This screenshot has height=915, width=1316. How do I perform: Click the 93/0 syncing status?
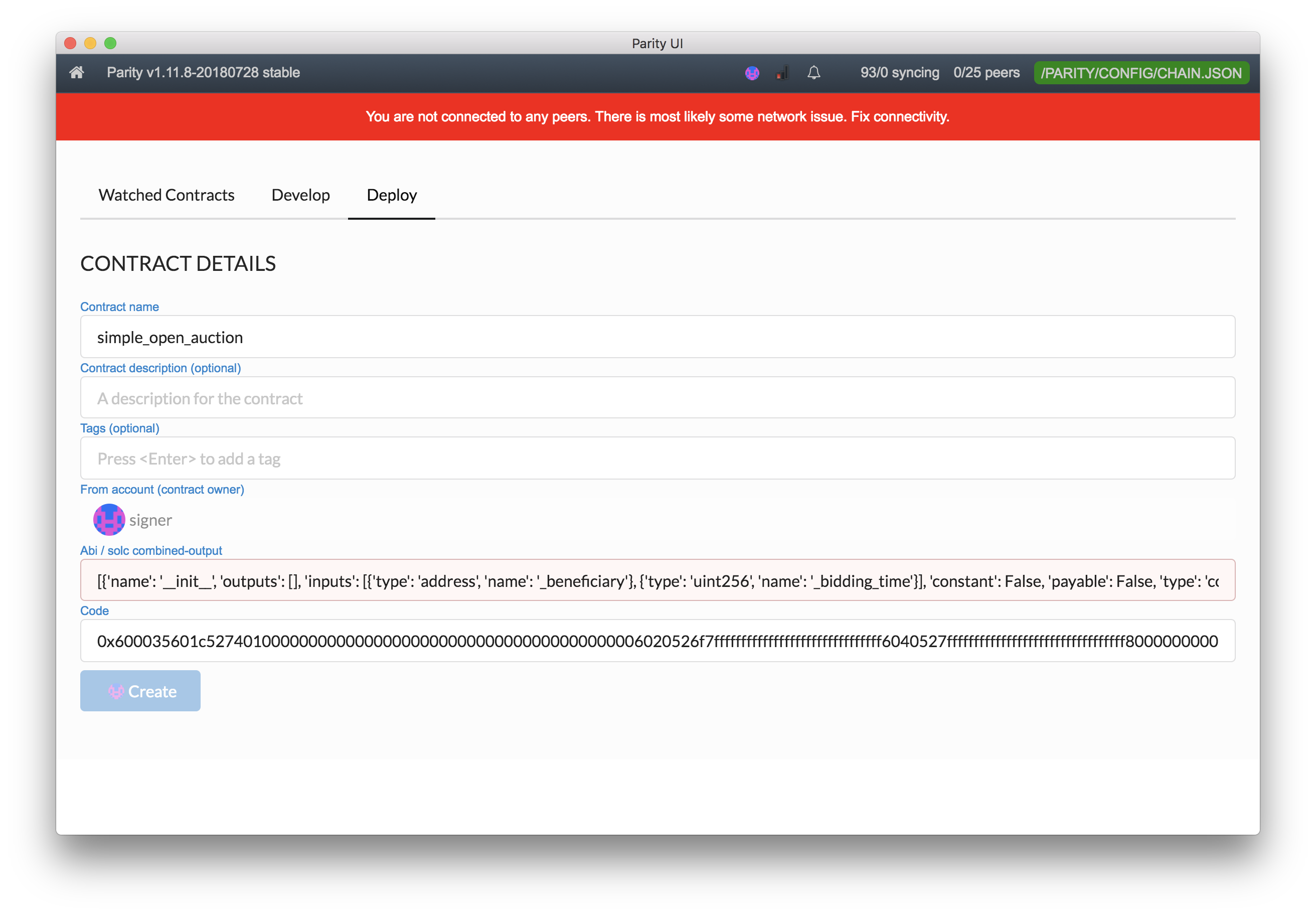pyautogui.click(x=899, y=73)
